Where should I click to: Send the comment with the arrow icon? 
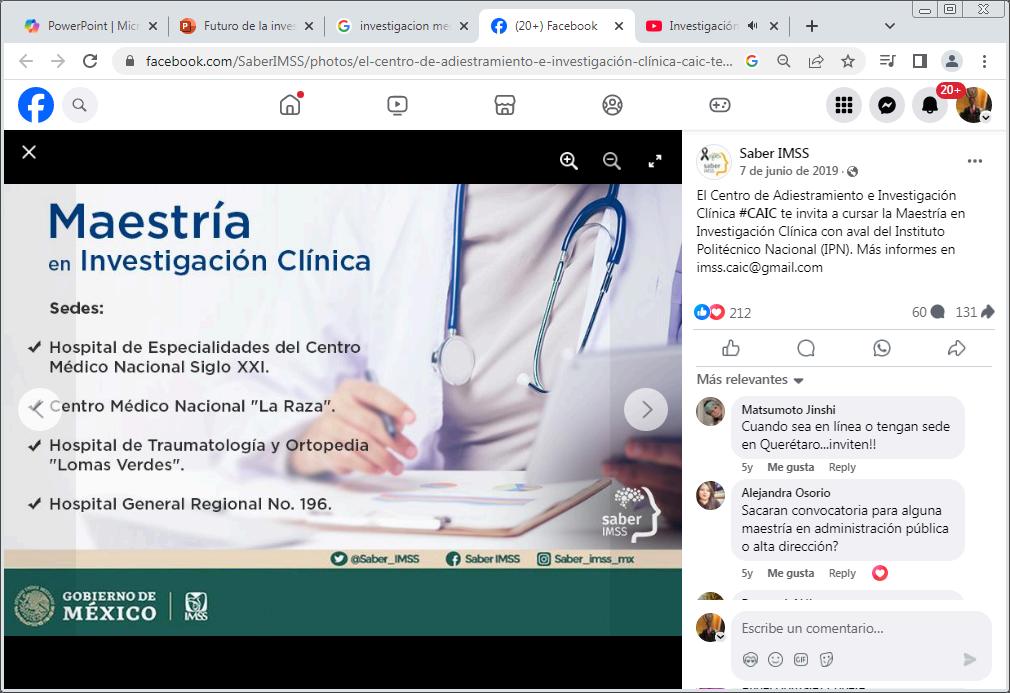[x=969, y=659]
